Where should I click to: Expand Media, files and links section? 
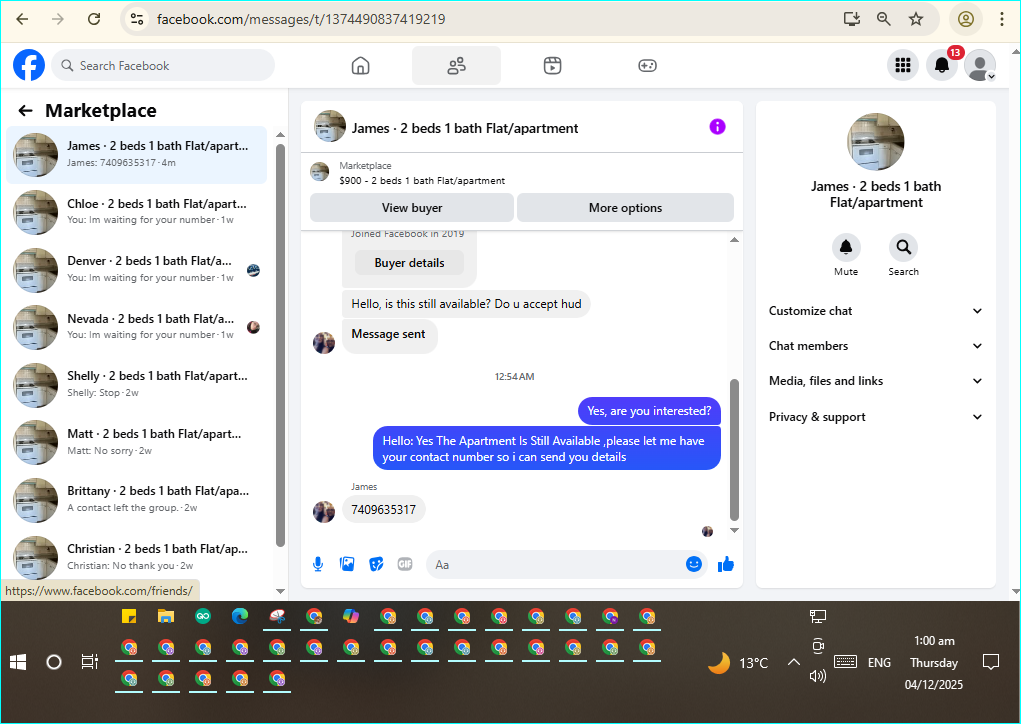point(876,381)
